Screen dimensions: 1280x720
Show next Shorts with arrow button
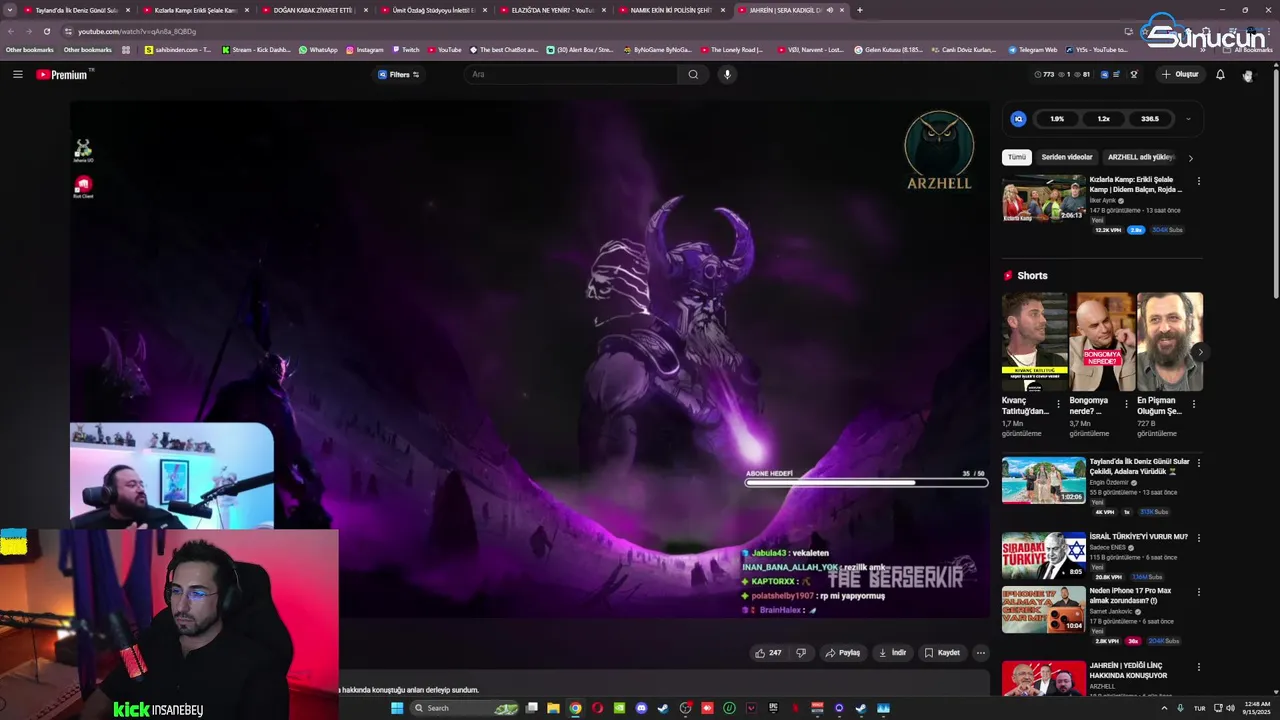1200,352
